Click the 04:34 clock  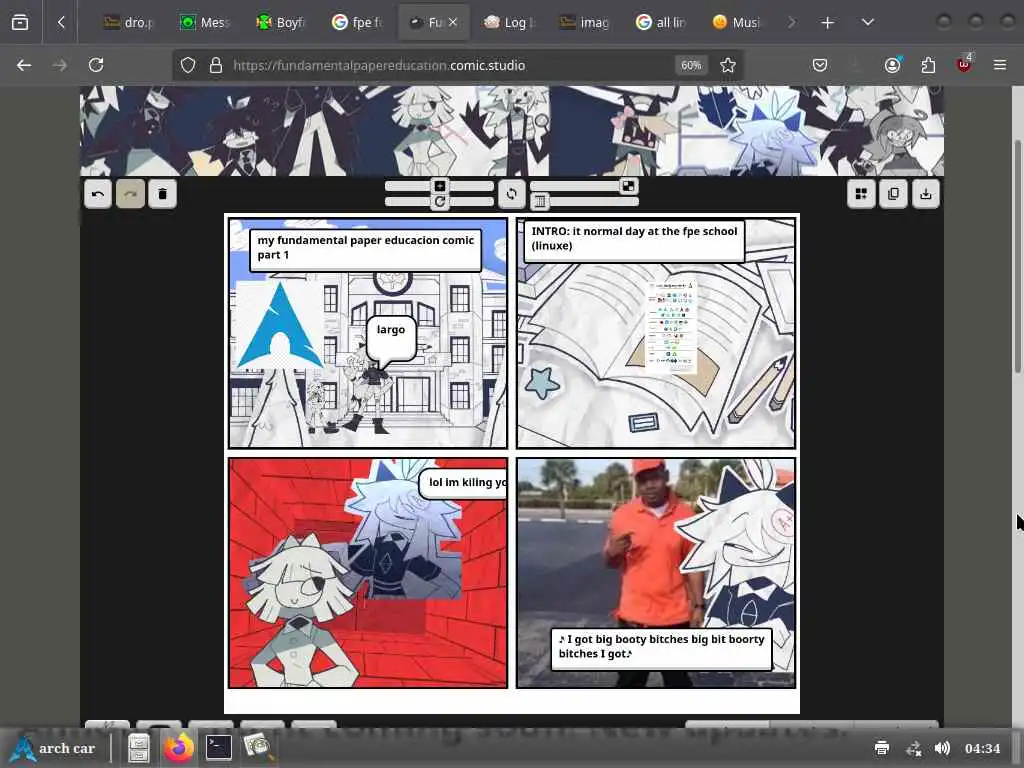(x=983, y=748)
